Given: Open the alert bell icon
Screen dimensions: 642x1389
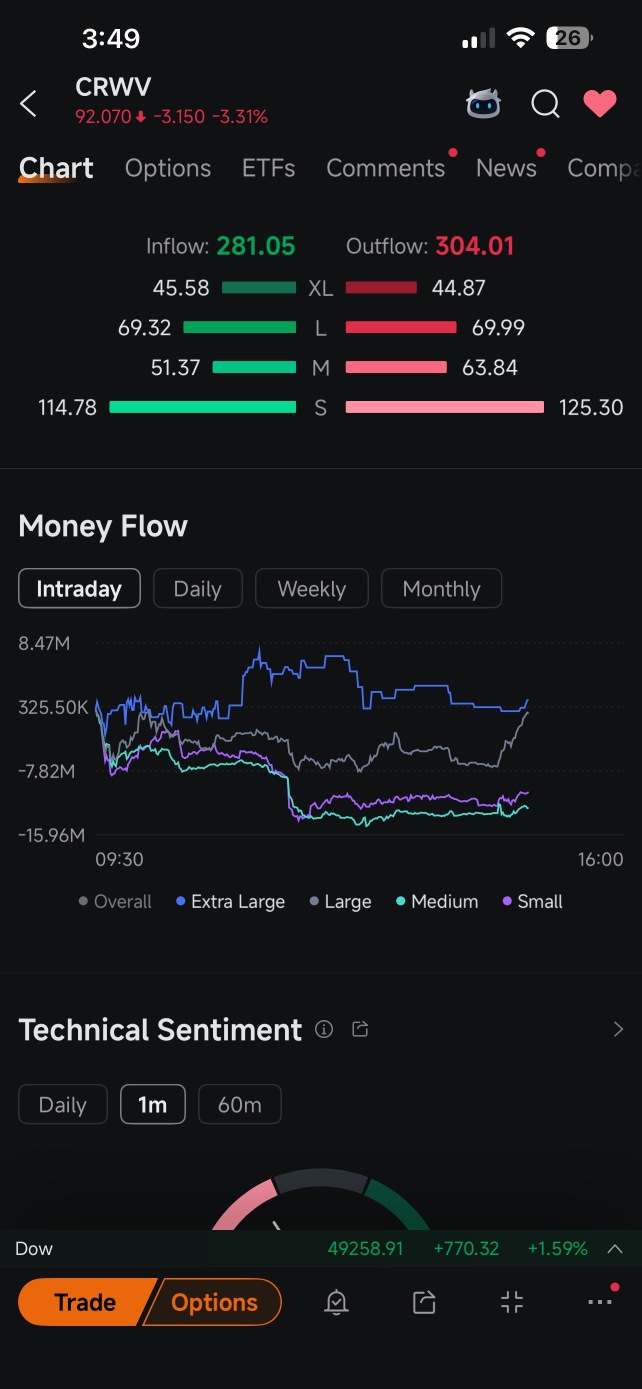Looking at the screenshot, I should [337, 1302].
